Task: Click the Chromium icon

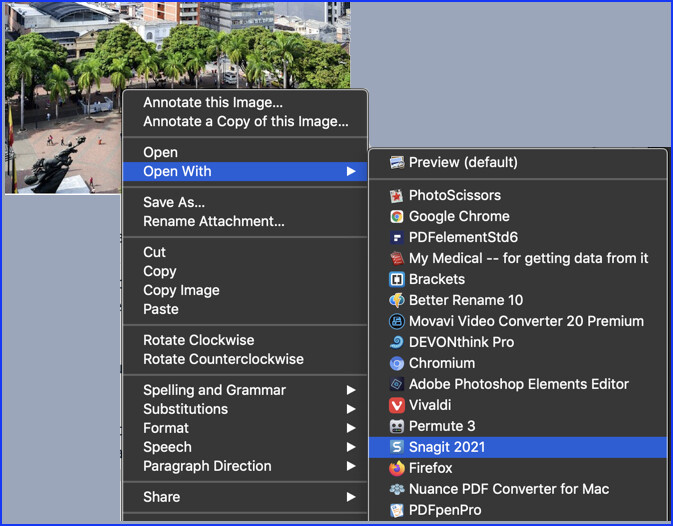Action: (397, 363)
